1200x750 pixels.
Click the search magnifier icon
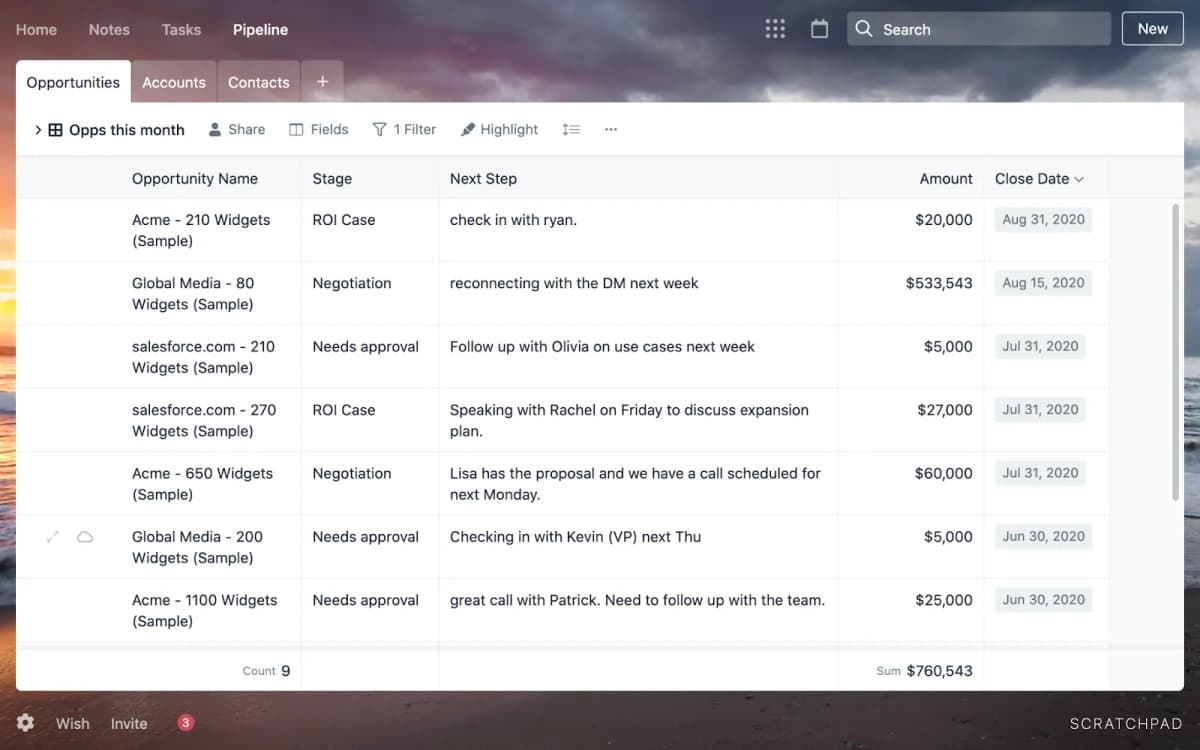click(x=864, y=29)
